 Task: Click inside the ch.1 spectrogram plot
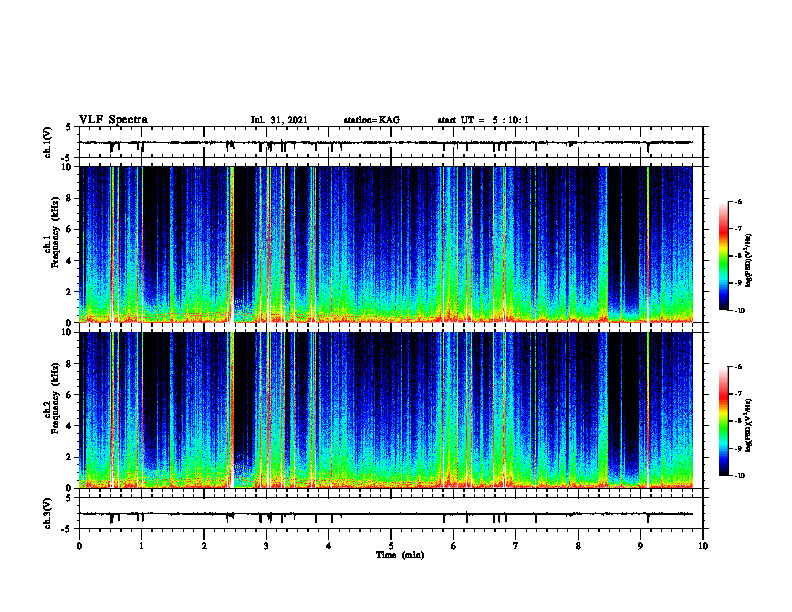coord(391,244)
